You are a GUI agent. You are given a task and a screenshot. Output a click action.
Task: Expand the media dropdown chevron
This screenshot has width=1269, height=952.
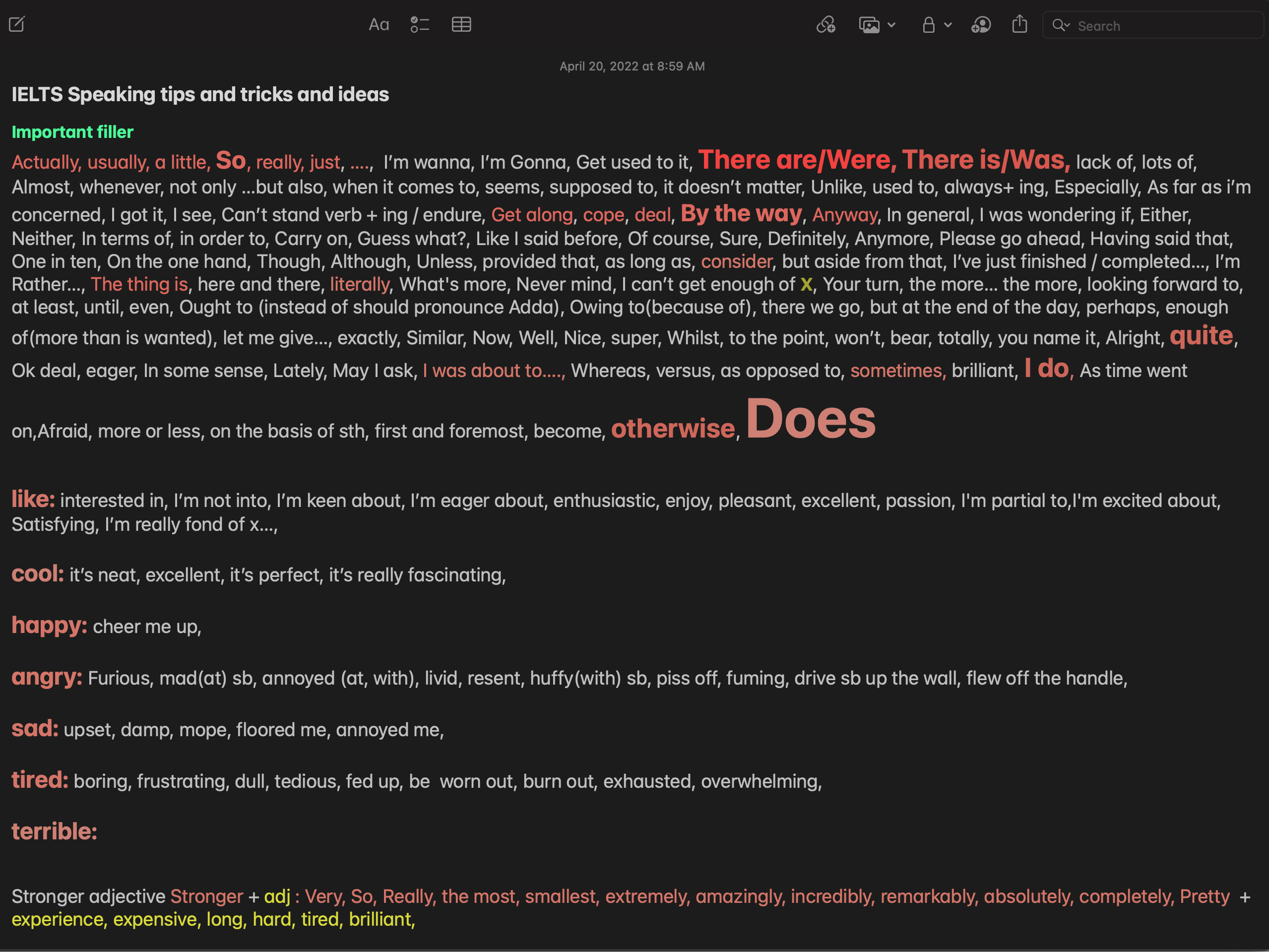point(891,25)
